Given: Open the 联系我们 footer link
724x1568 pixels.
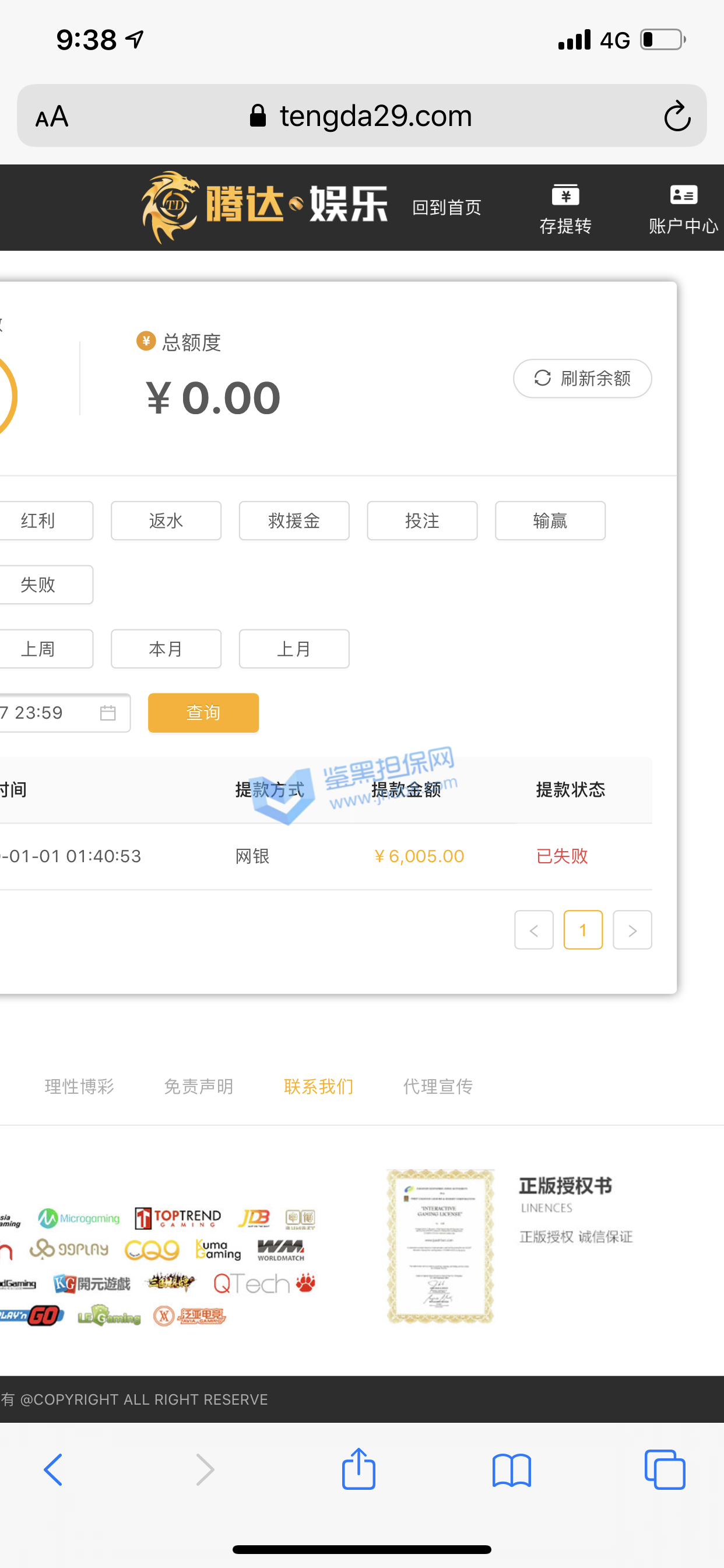Looking at the screenshot, I should point(318,1087).
